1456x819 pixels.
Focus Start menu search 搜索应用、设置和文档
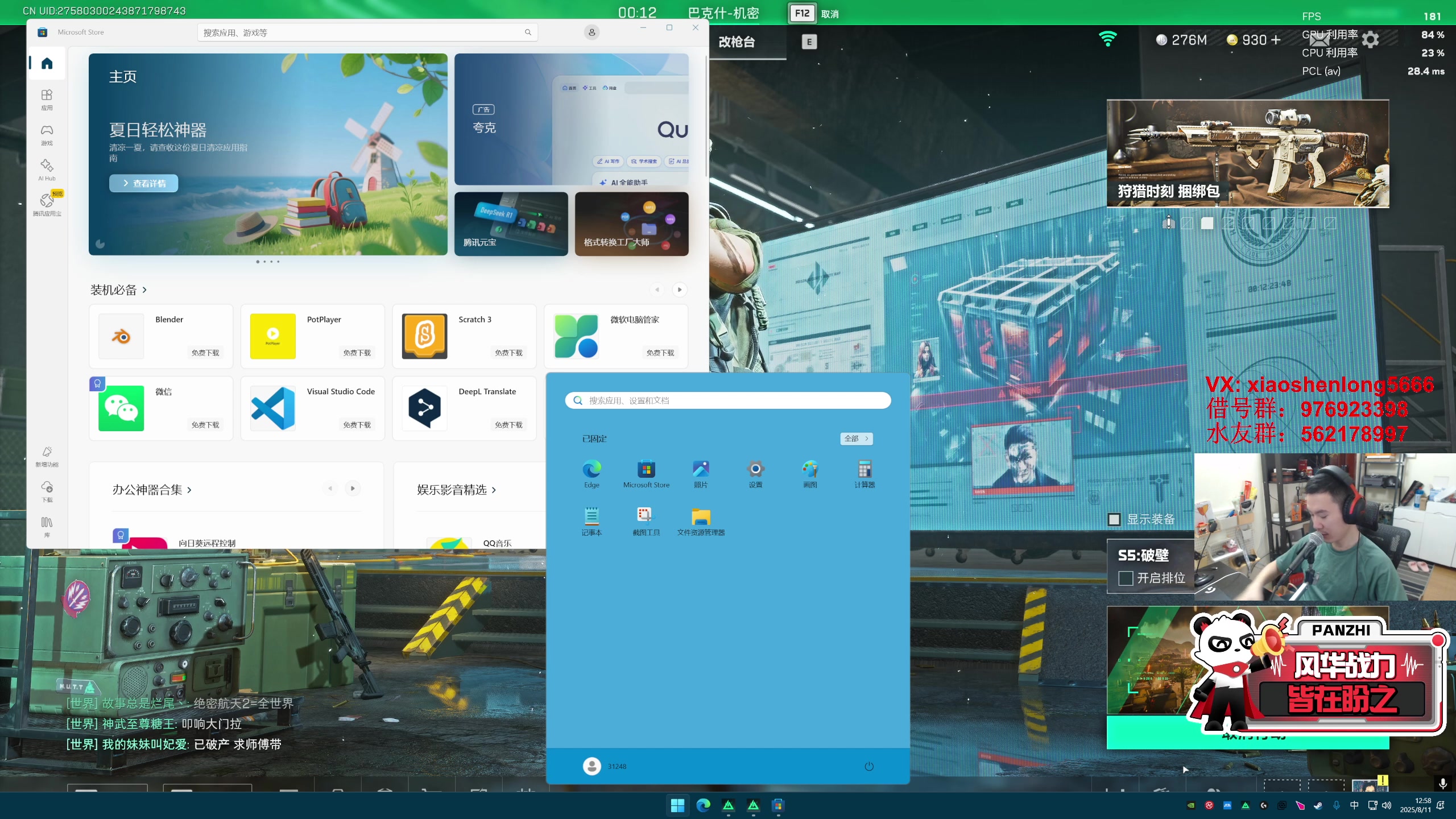point(728,400)
